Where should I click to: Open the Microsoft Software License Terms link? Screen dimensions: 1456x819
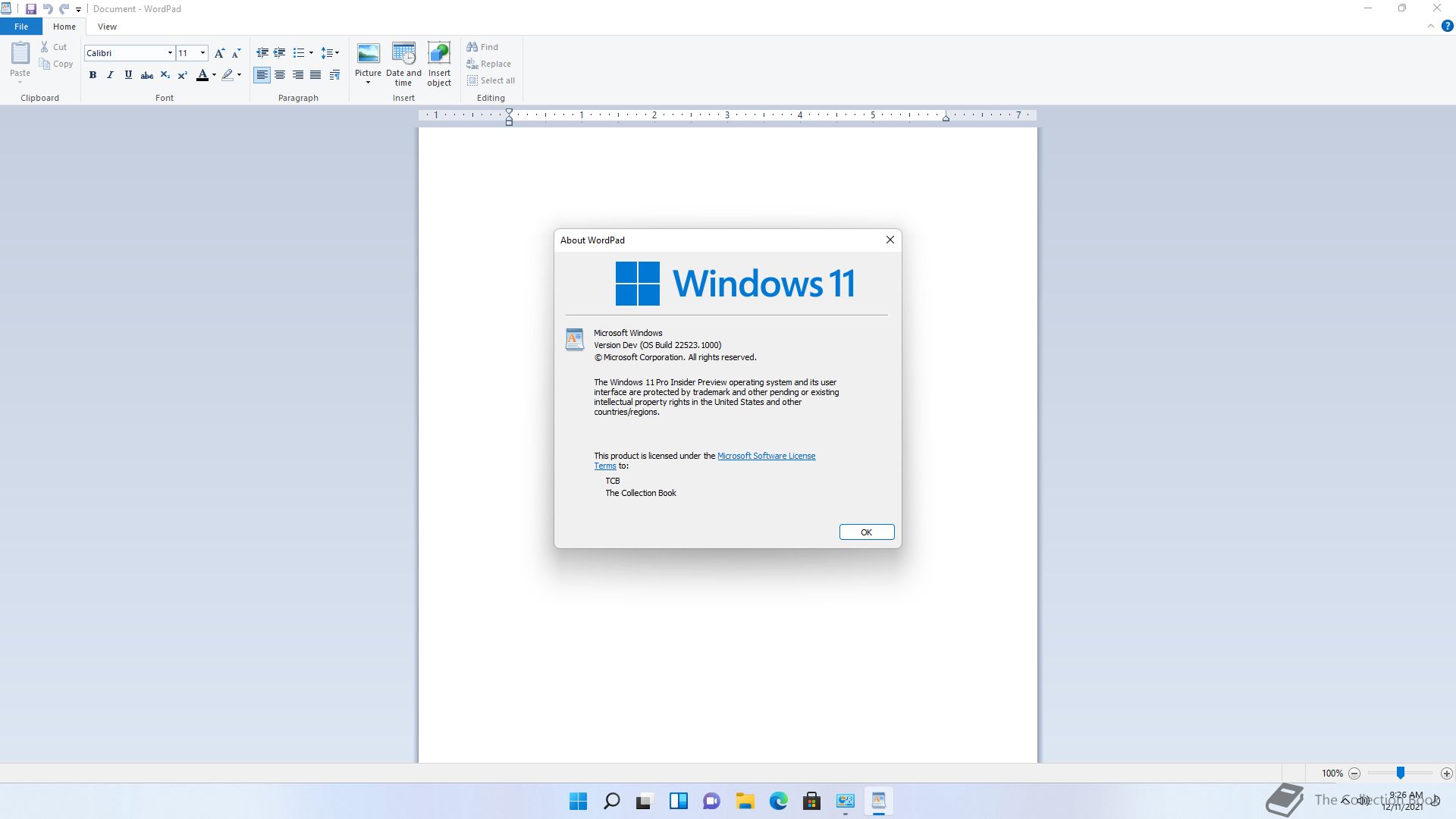(x=766, y=456)
